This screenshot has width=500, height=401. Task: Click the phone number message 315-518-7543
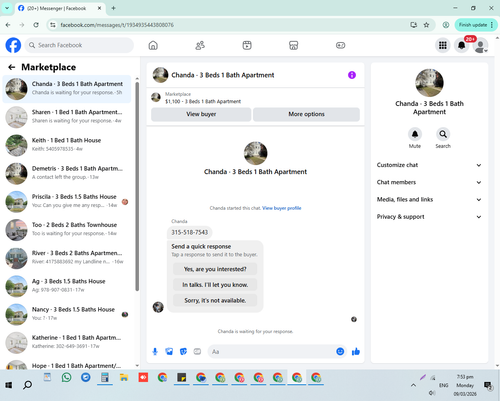coord(189,232)
